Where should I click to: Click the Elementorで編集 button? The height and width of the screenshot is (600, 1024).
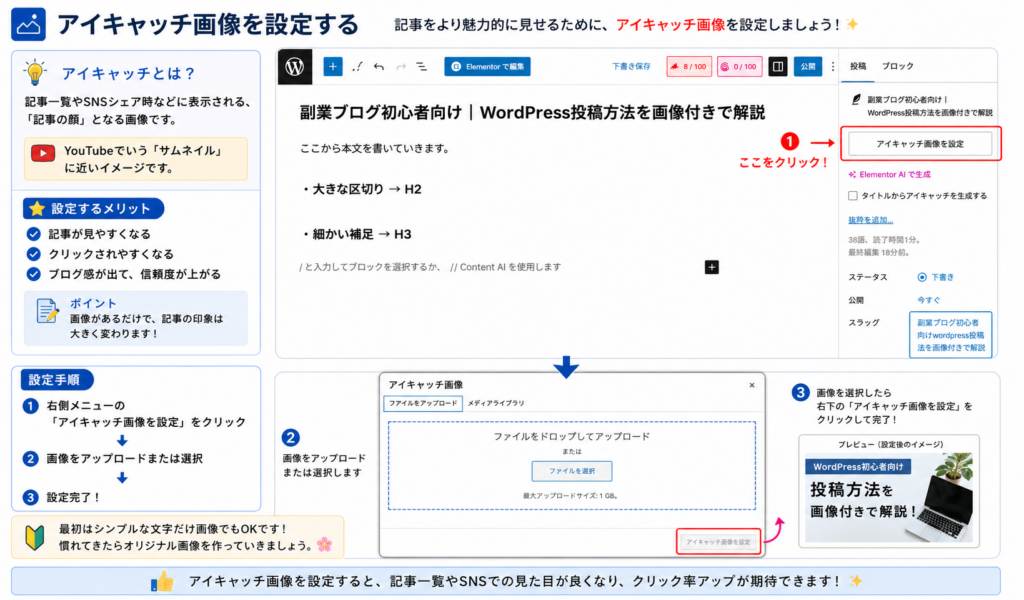click(487, 67)
